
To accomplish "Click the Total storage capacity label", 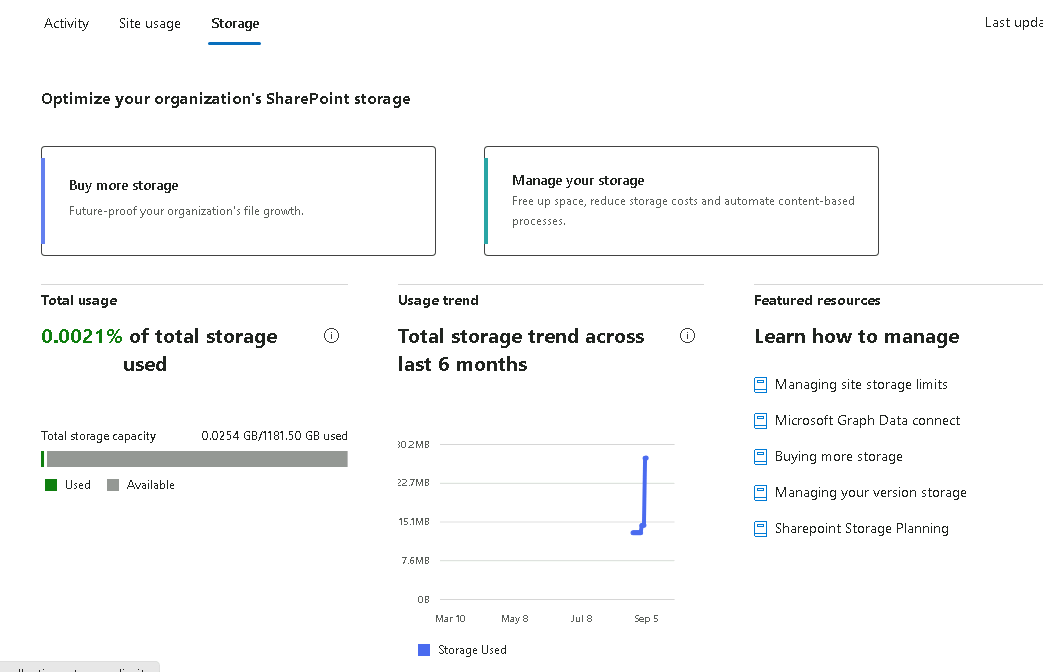I will pyautogui.click(x=98, y=436).
